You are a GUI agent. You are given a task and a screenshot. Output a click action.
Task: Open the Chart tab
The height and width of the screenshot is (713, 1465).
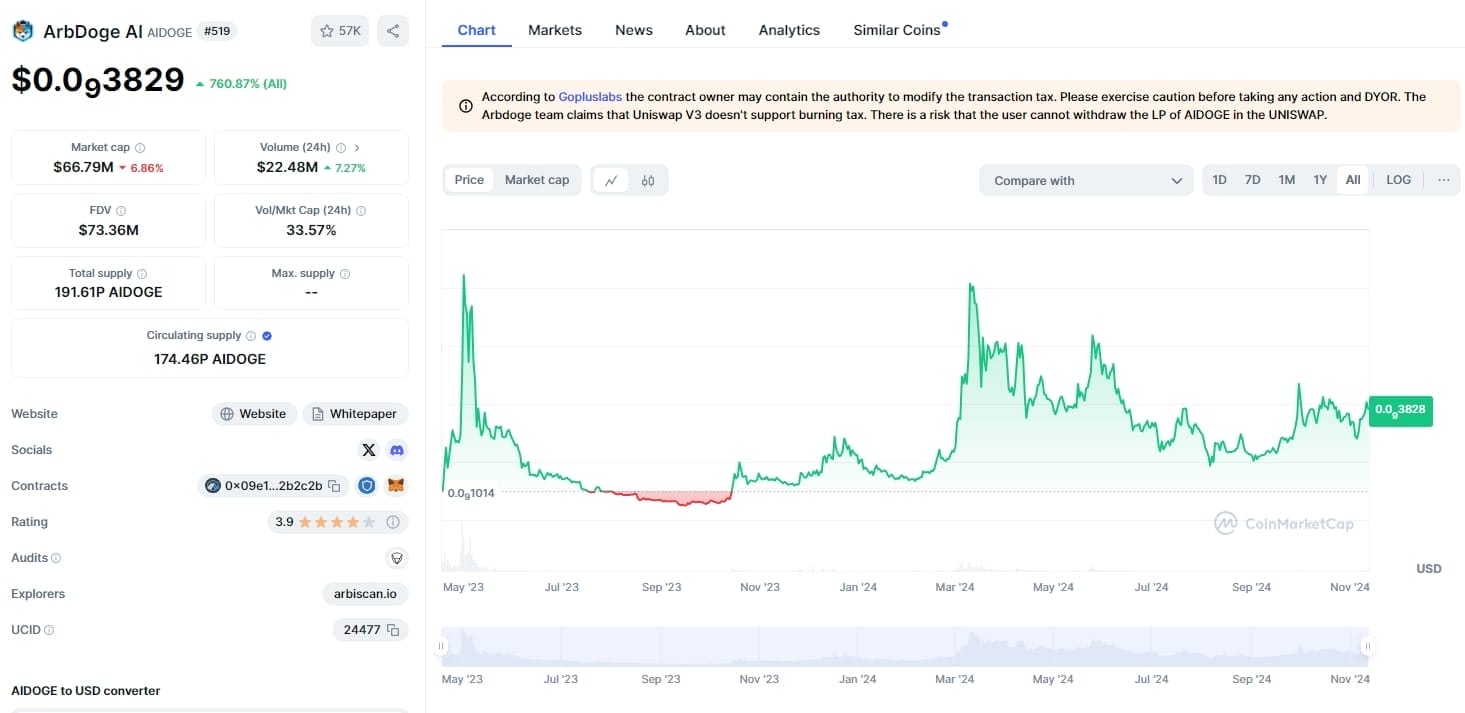(476, 30)
